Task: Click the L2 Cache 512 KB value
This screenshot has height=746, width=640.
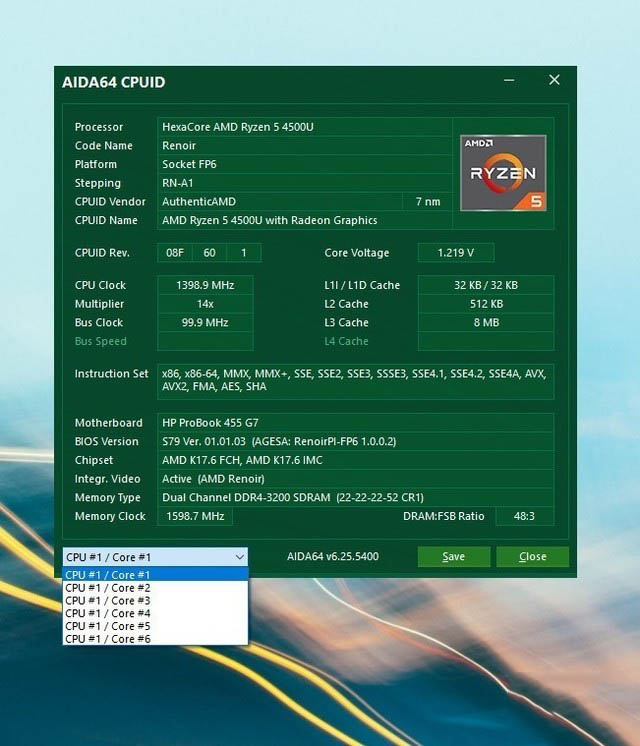Action: pos(486,304)
